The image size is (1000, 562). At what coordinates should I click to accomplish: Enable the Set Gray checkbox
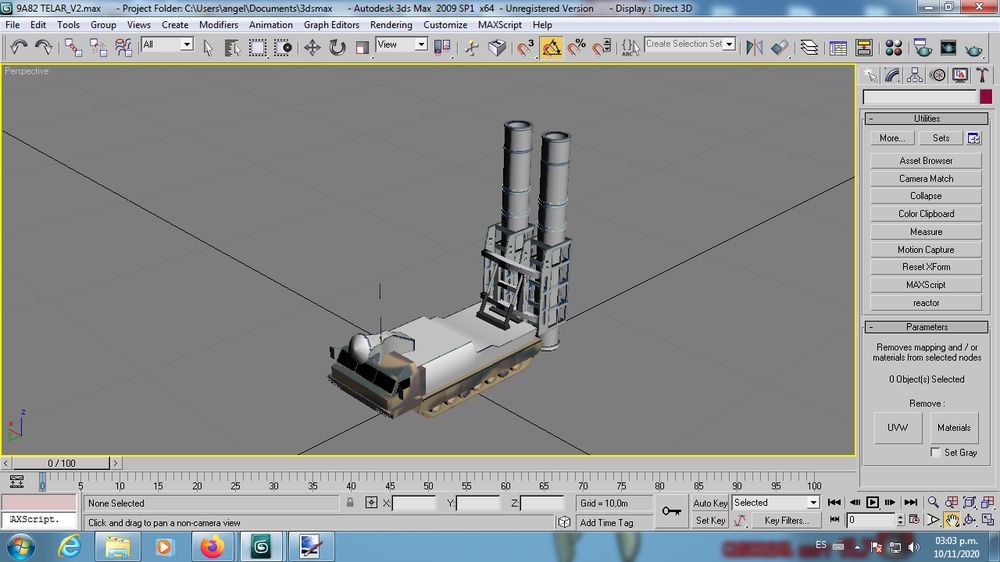pyautogui.click(x=935, y=452)
